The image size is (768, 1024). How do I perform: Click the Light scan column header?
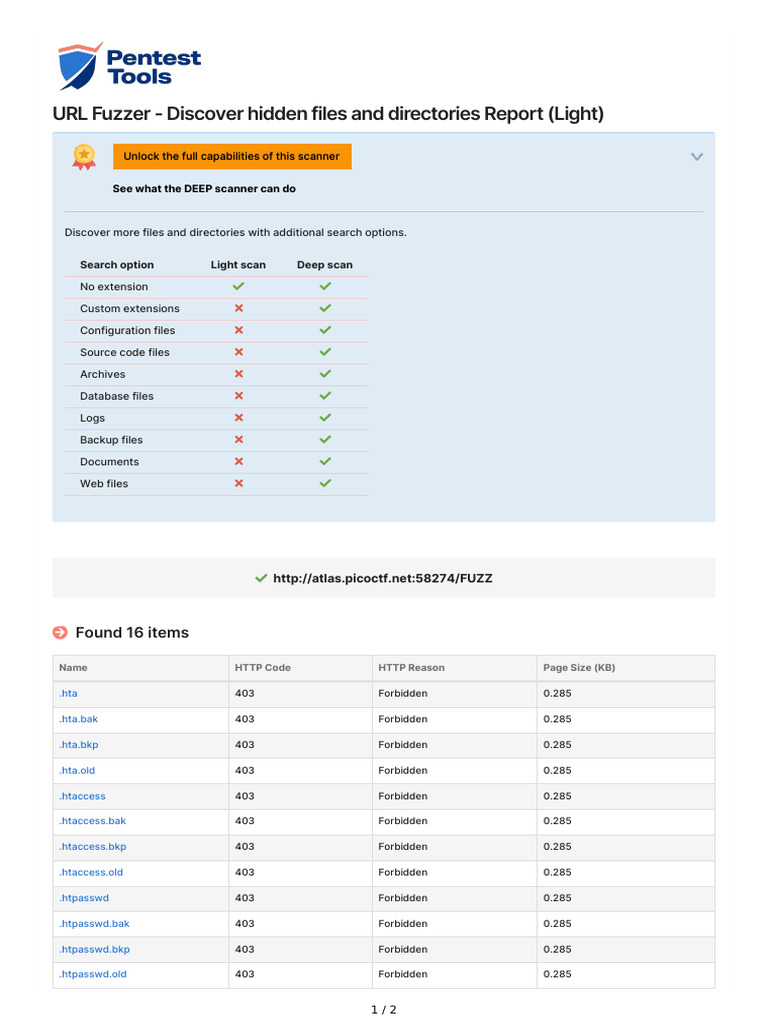[238, 264]
